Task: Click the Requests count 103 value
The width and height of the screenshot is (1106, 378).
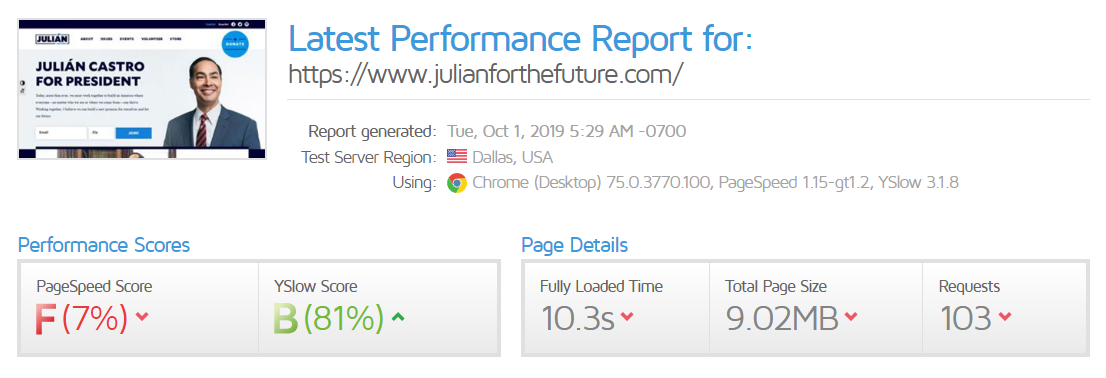Action: click(966, 319)
